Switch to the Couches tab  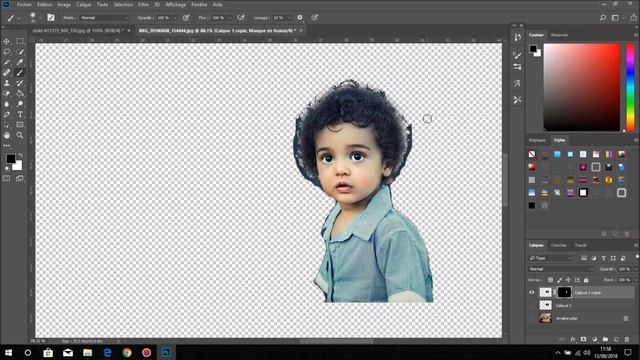pos(558,245)
